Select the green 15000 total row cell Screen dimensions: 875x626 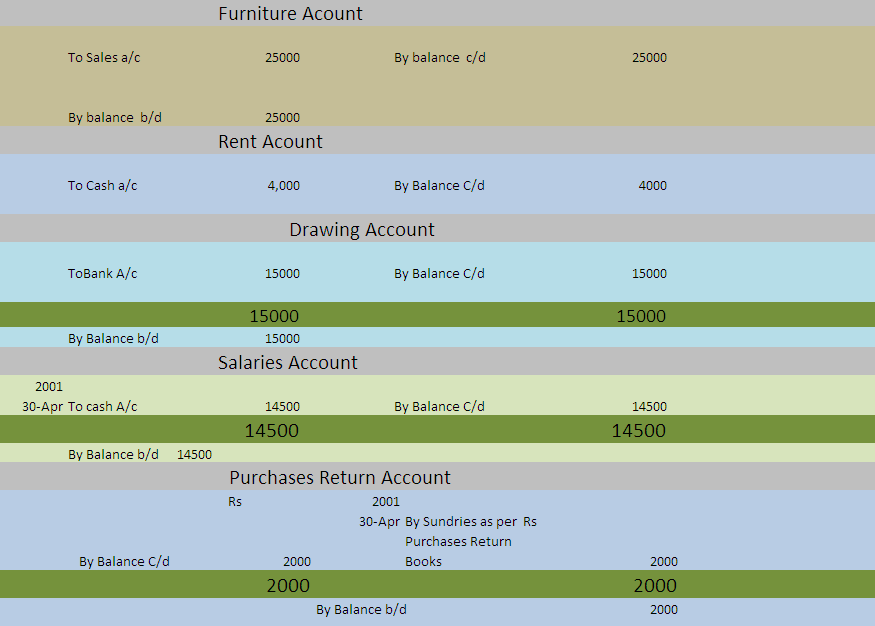click(276, 315)
